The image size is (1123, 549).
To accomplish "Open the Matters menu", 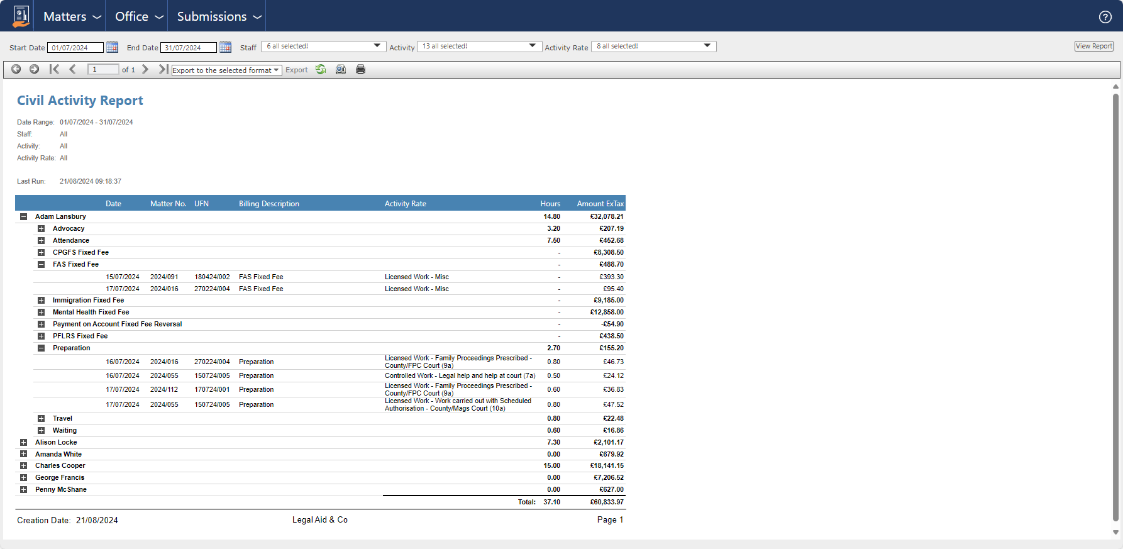I will coord(71,16).
